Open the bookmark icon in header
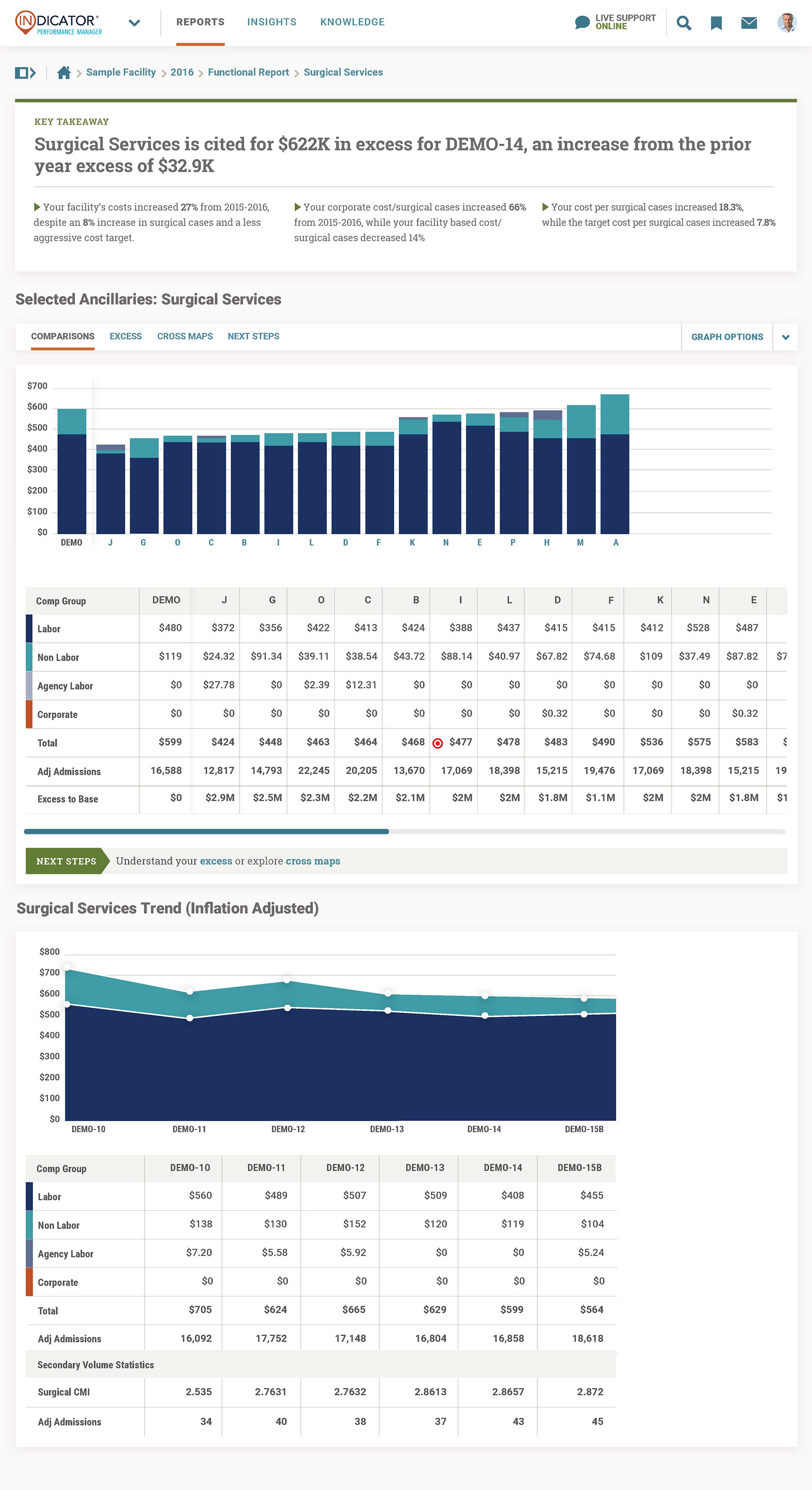 coord(716,23)
